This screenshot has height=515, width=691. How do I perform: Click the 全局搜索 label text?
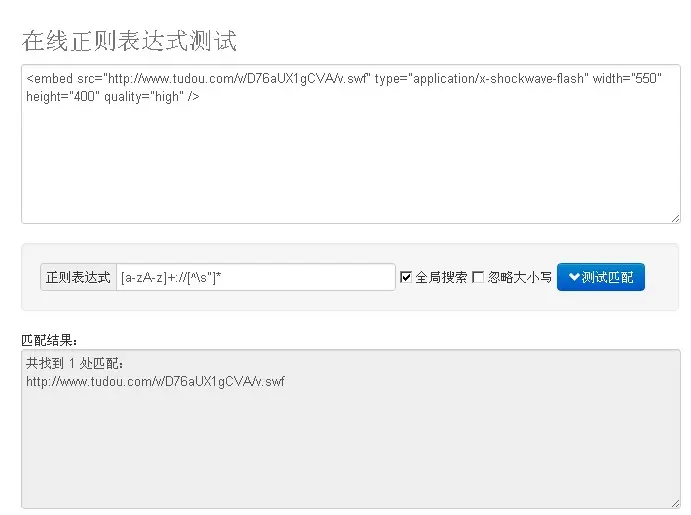pos(441,277)
